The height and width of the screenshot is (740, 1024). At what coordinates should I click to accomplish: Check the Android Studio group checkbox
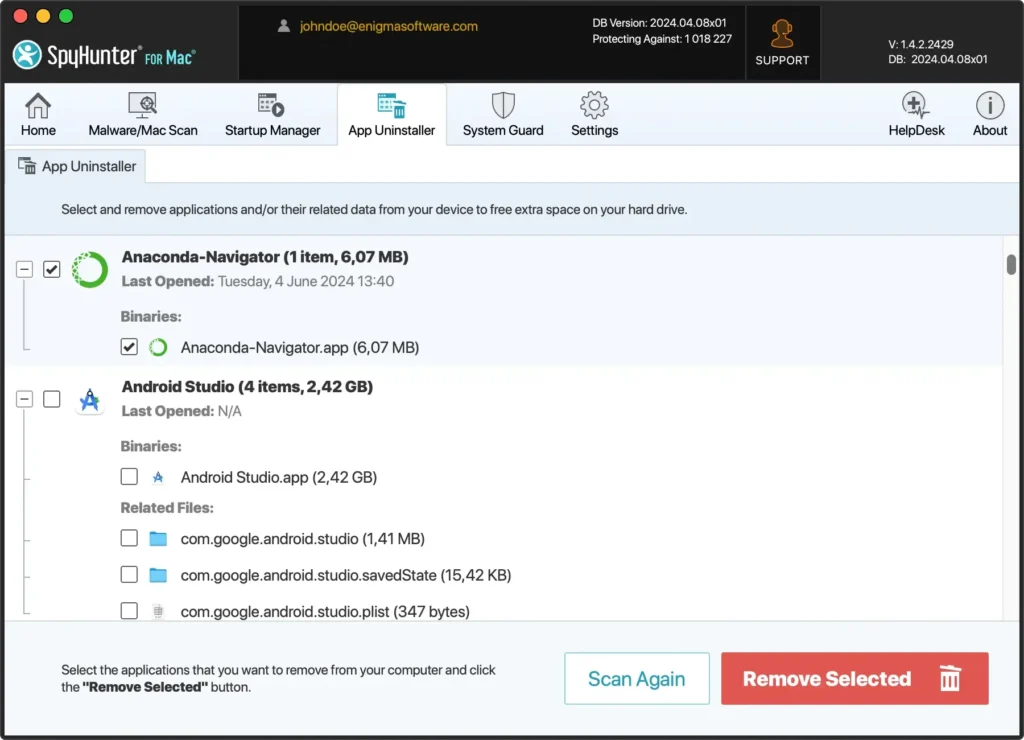click(52, 399)
